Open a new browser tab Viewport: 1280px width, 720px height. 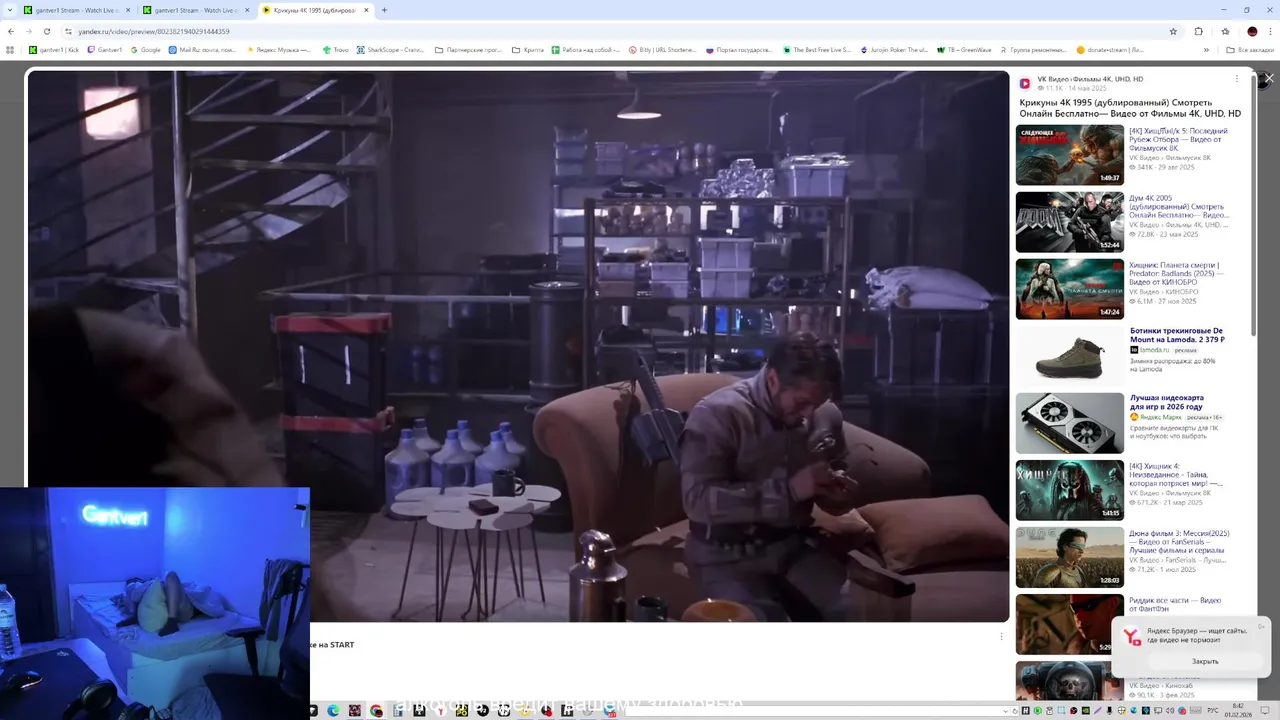tap(384, 10)
